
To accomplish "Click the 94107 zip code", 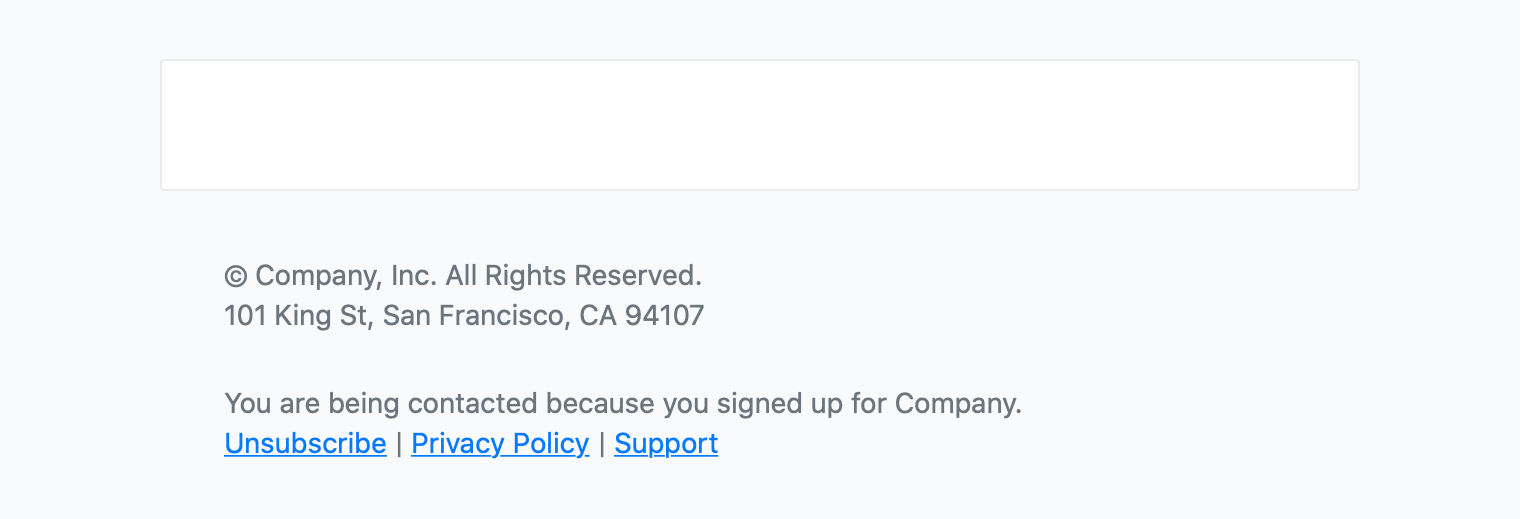I will (665, 316).
